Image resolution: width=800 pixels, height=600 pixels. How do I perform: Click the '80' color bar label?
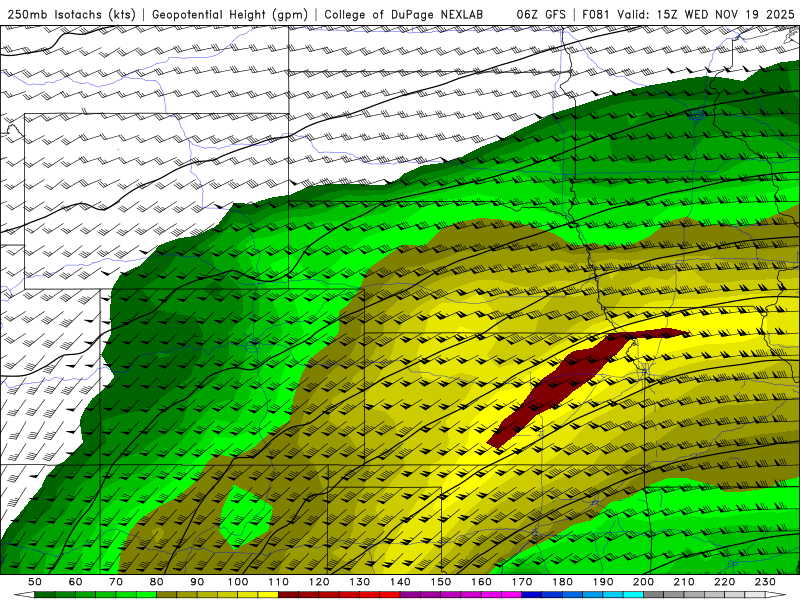[x=157, y=582]
